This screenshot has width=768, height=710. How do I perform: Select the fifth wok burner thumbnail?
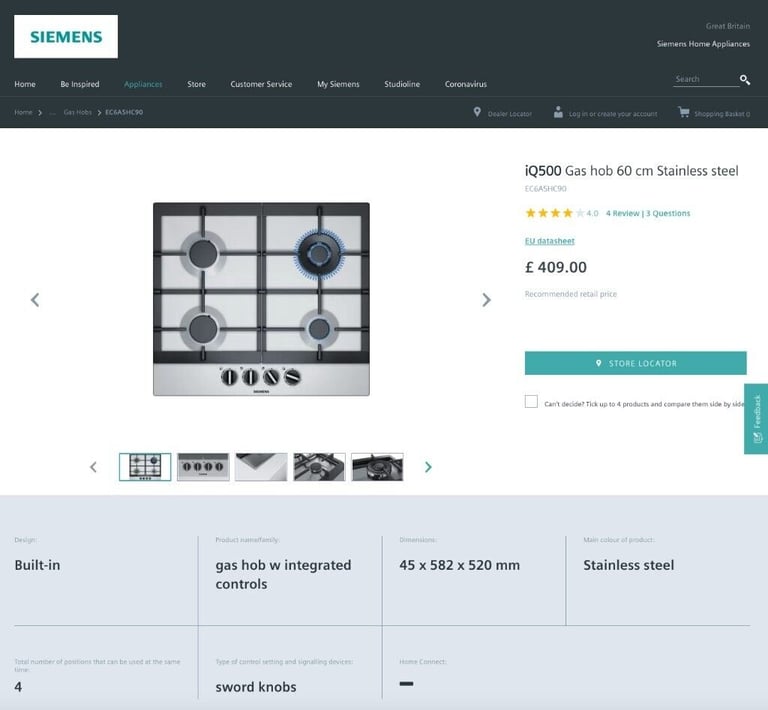377,467
